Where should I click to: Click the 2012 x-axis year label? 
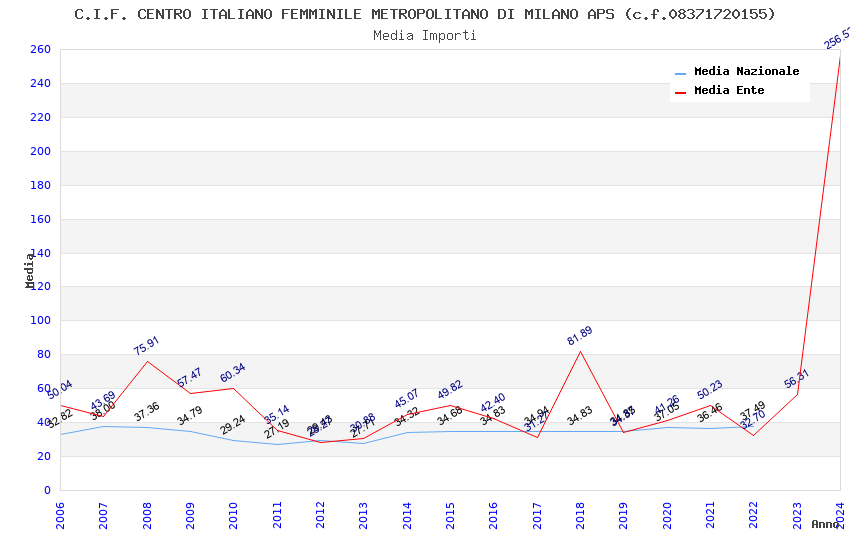pyautogui.click(x=320, y=515)
